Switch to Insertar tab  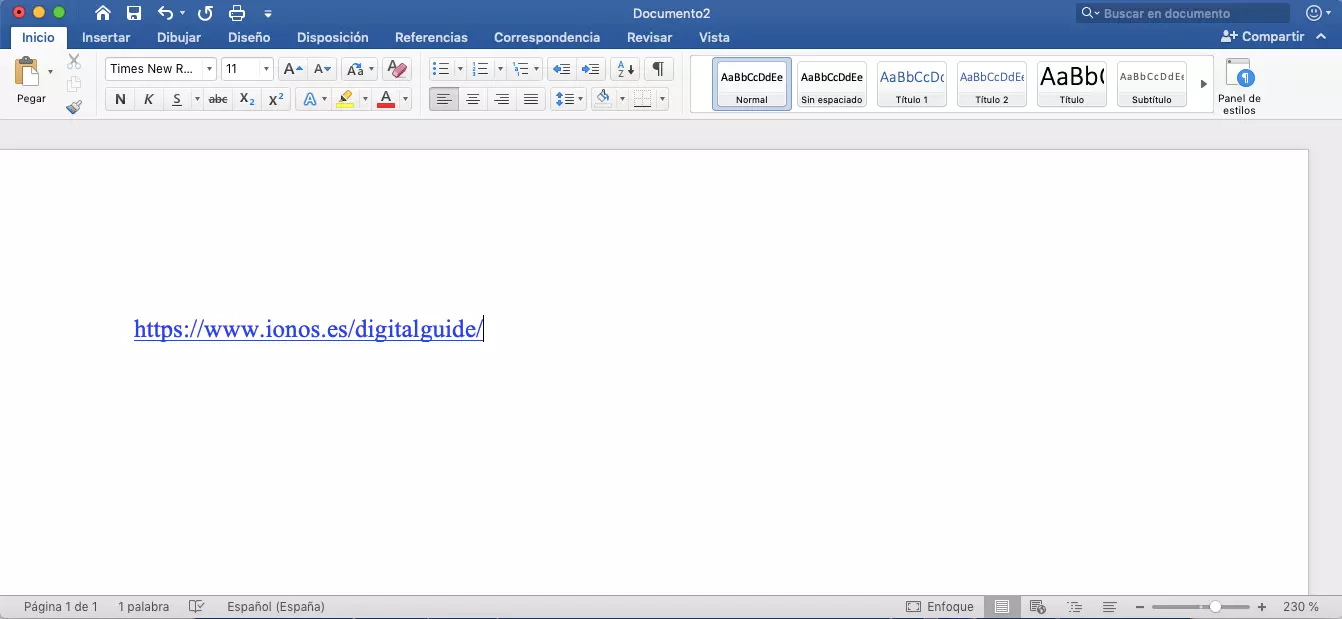click(106, 37)
